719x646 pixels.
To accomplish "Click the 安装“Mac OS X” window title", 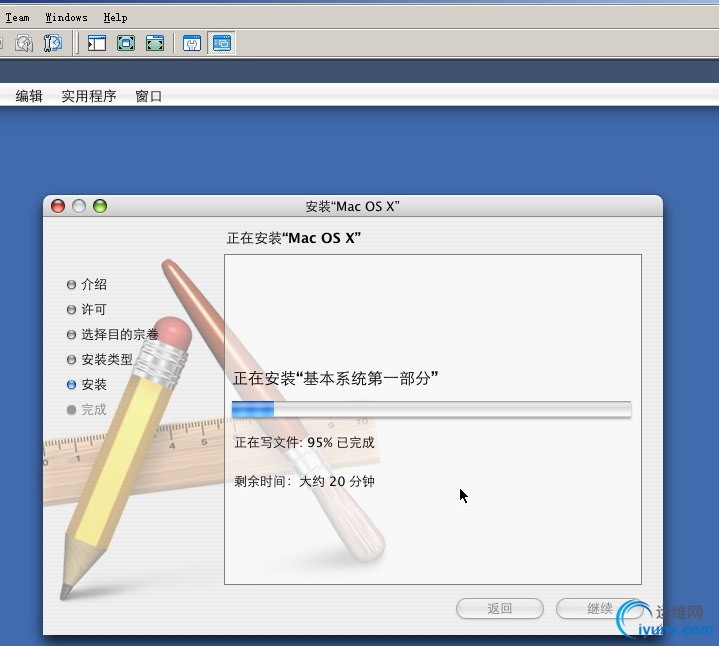I will click(x=352, y=206).
